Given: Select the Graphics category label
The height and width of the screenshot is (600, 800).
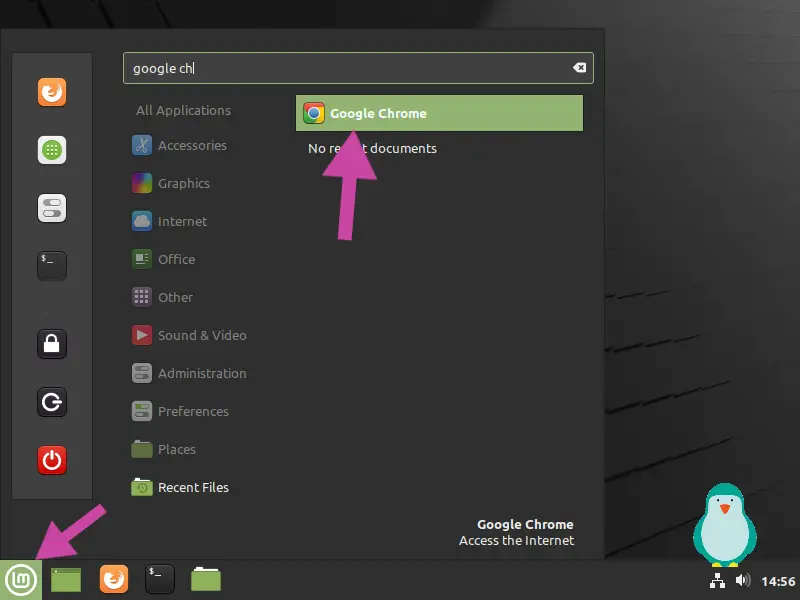Looking at the screenshot, I should click(184, 183).
